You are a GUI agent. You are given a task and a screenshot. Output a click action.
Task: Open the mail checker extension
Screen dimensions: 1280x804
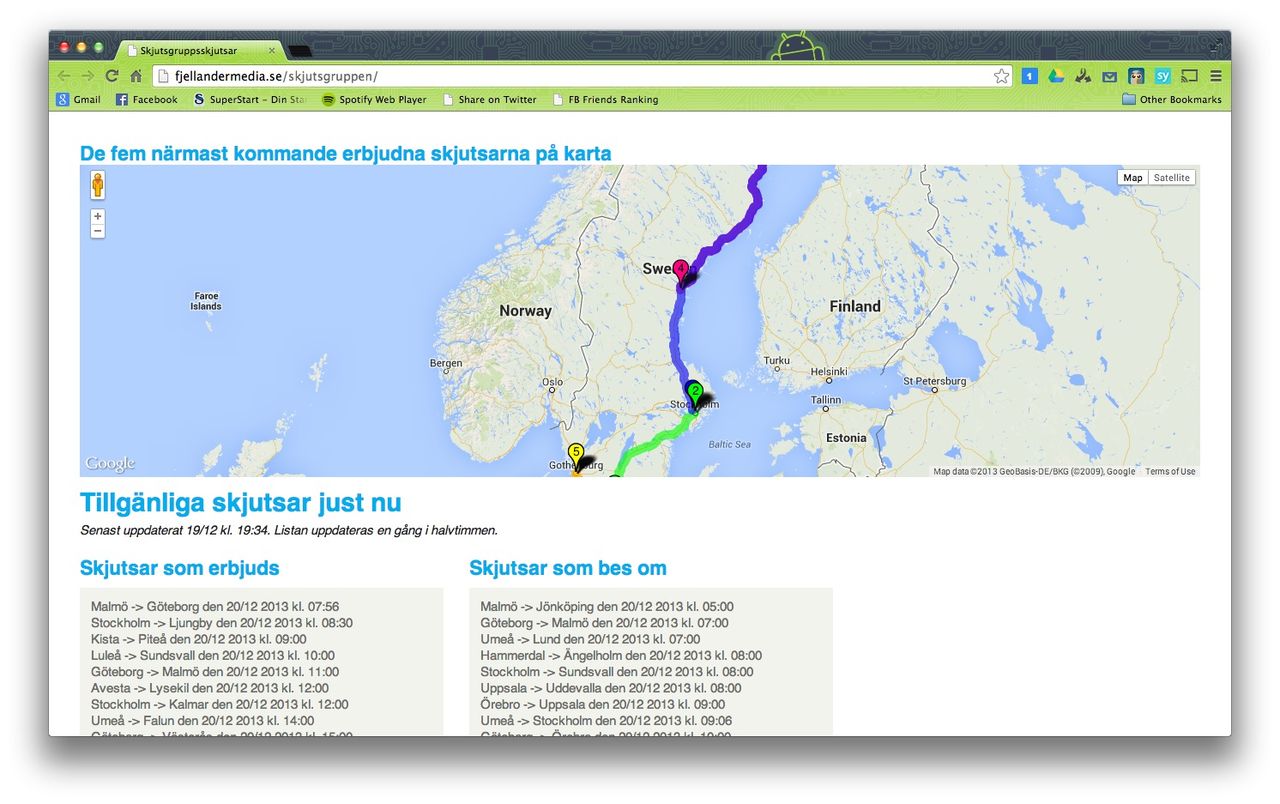tap(1110, 76)
